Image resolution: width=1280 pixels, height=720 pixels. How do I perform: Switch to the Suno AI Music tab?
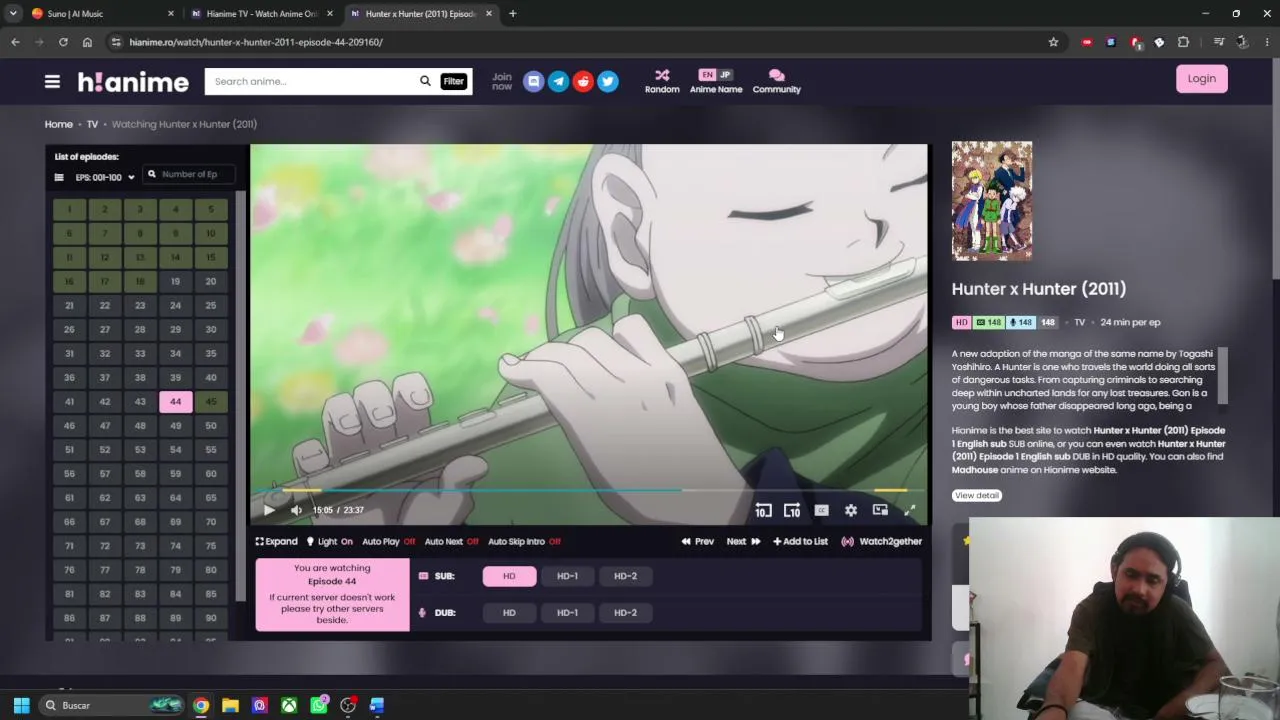pos(102,14)
